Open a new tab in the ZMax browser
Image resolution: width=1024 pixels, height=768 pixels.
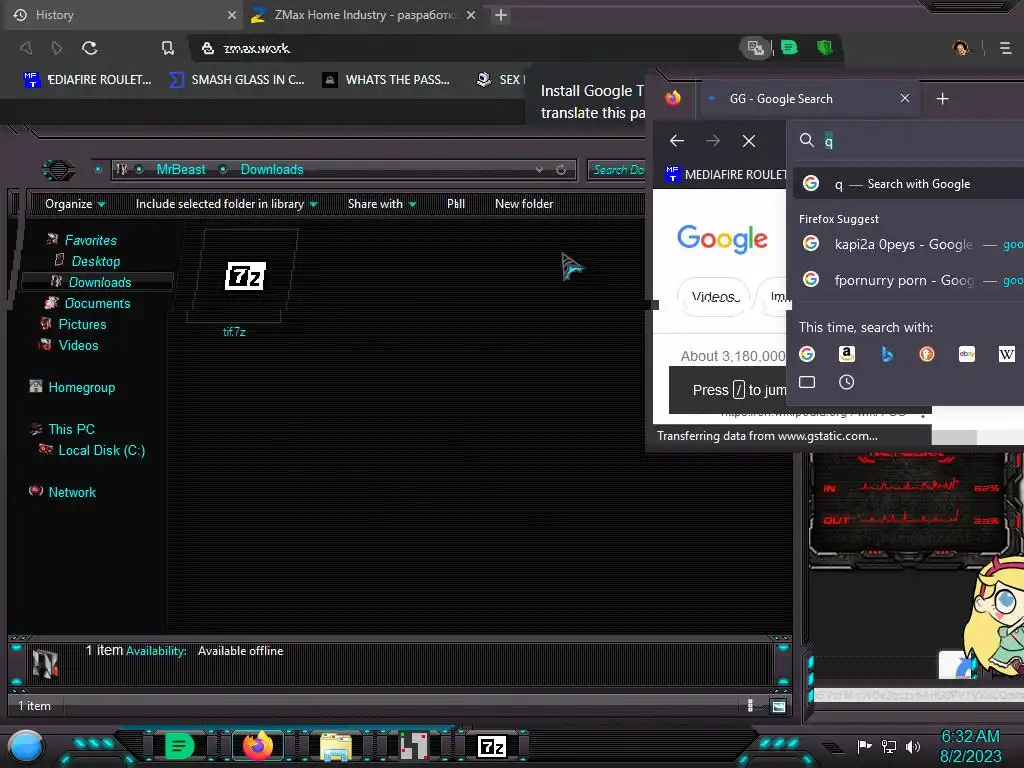click(x=501, y=14)
